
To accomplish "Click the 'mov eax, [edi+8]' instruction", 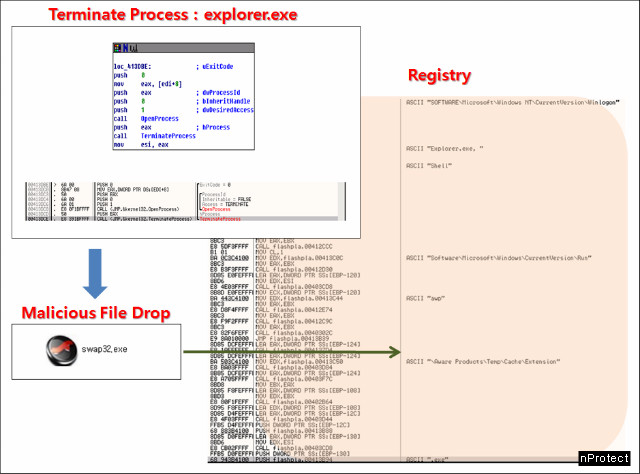I will (x=148, y=84).
